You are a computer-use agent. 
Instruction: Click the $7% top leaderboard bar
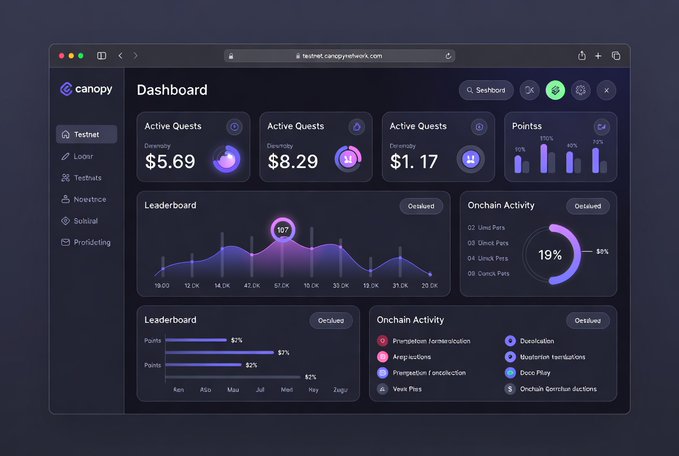[196, 340]
